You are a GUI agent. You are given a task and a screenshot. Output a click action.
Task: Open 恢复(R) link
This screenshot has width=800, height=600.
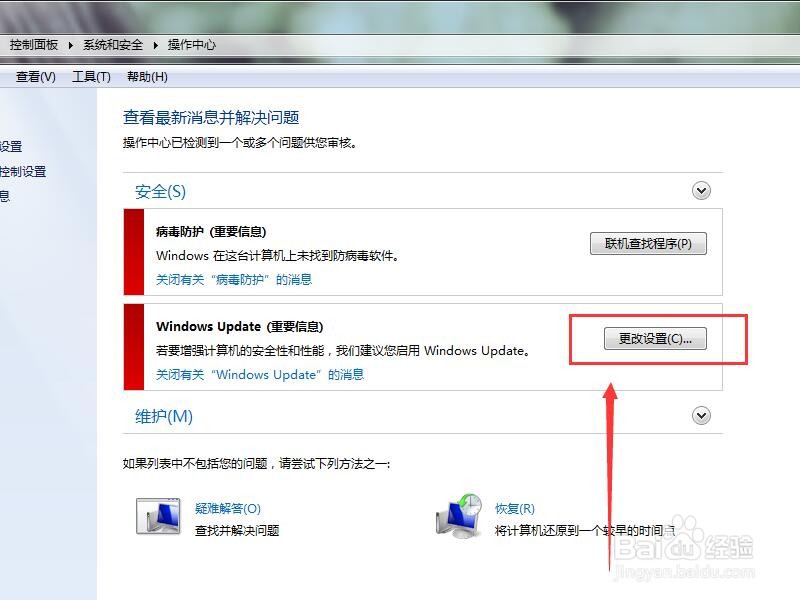514,508
